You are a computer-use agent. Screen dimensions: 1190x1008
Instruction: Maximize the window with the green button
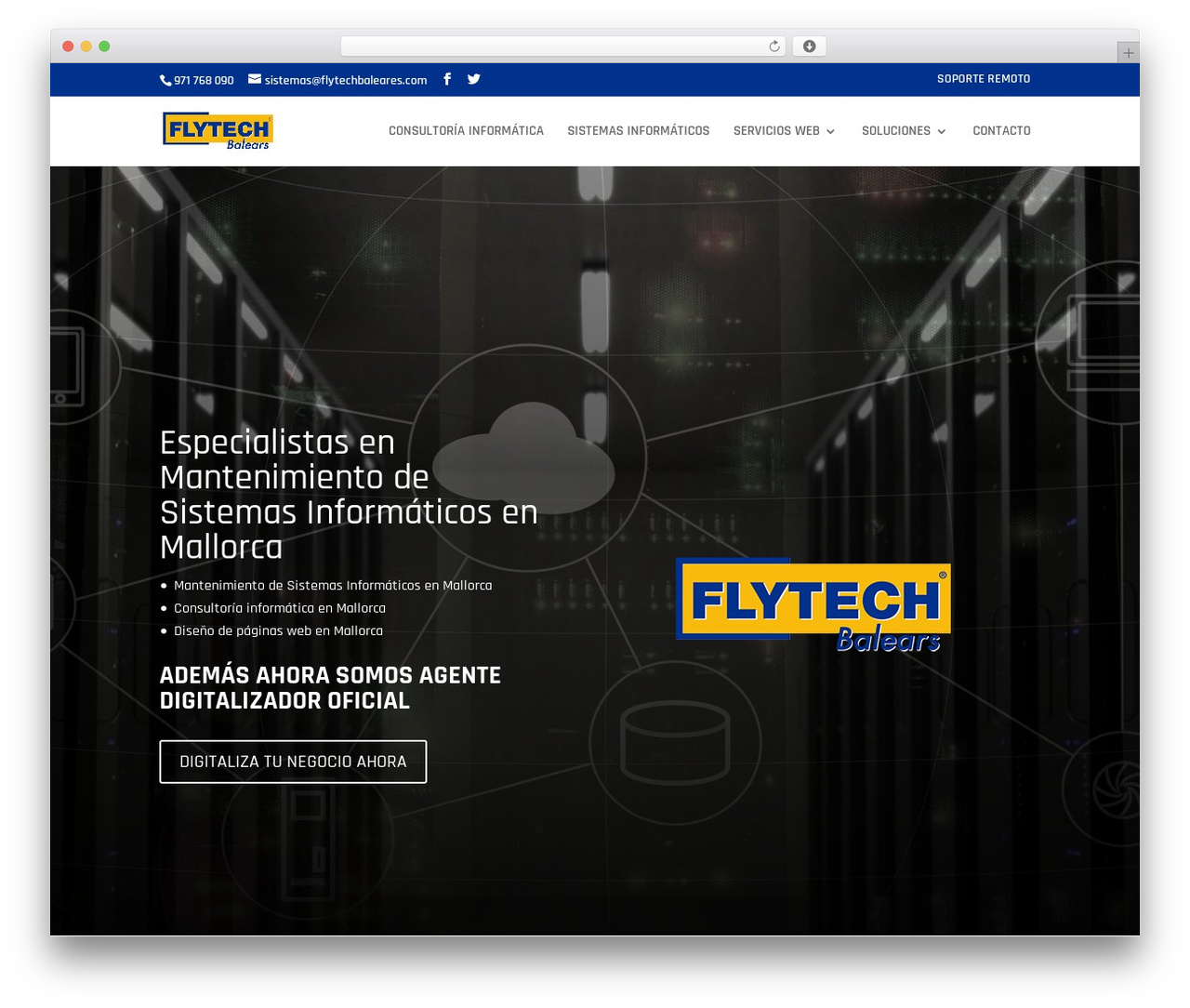104,46
